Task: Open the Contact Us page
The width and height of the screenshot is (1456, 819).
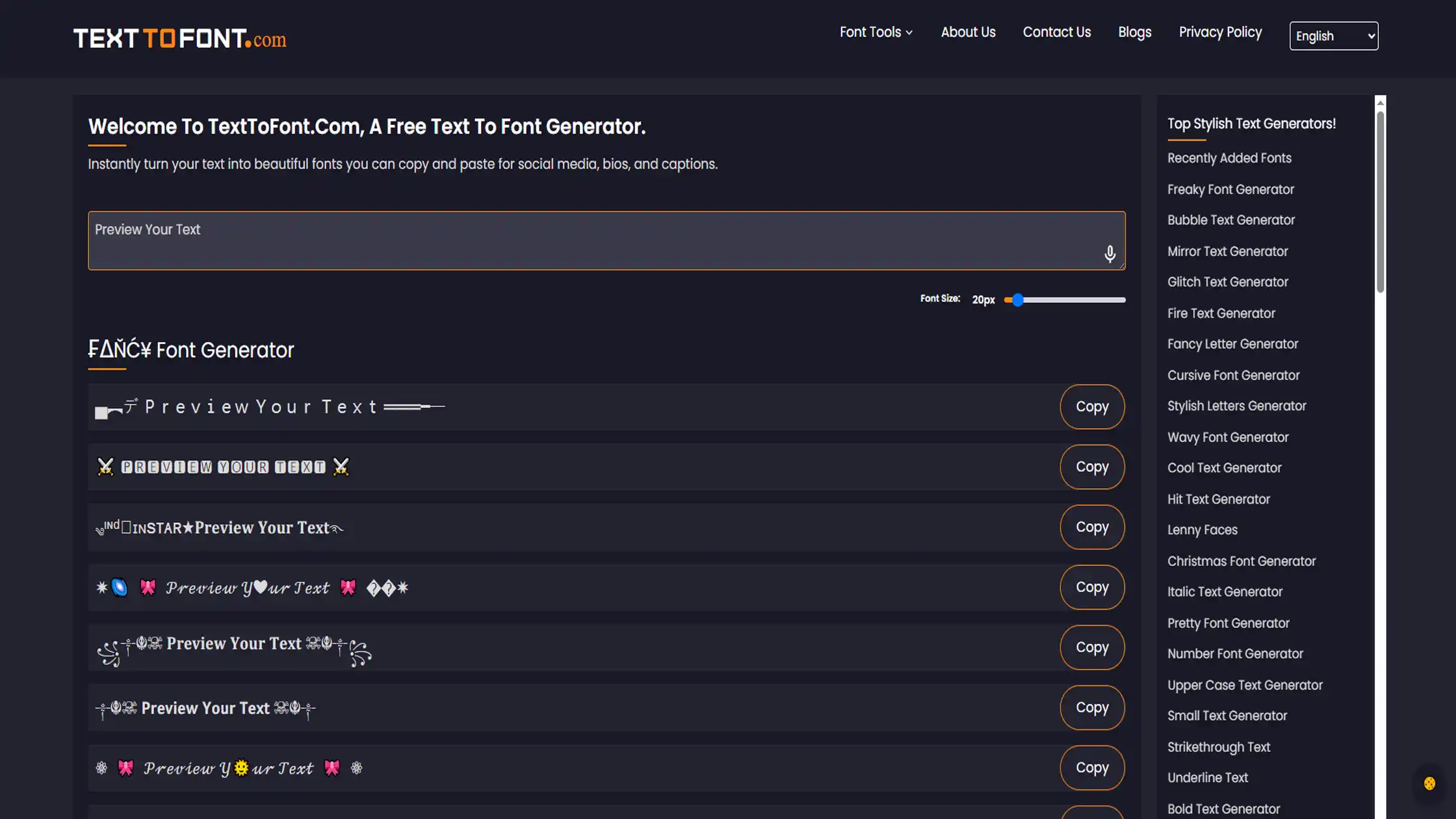Action: 1056,32
